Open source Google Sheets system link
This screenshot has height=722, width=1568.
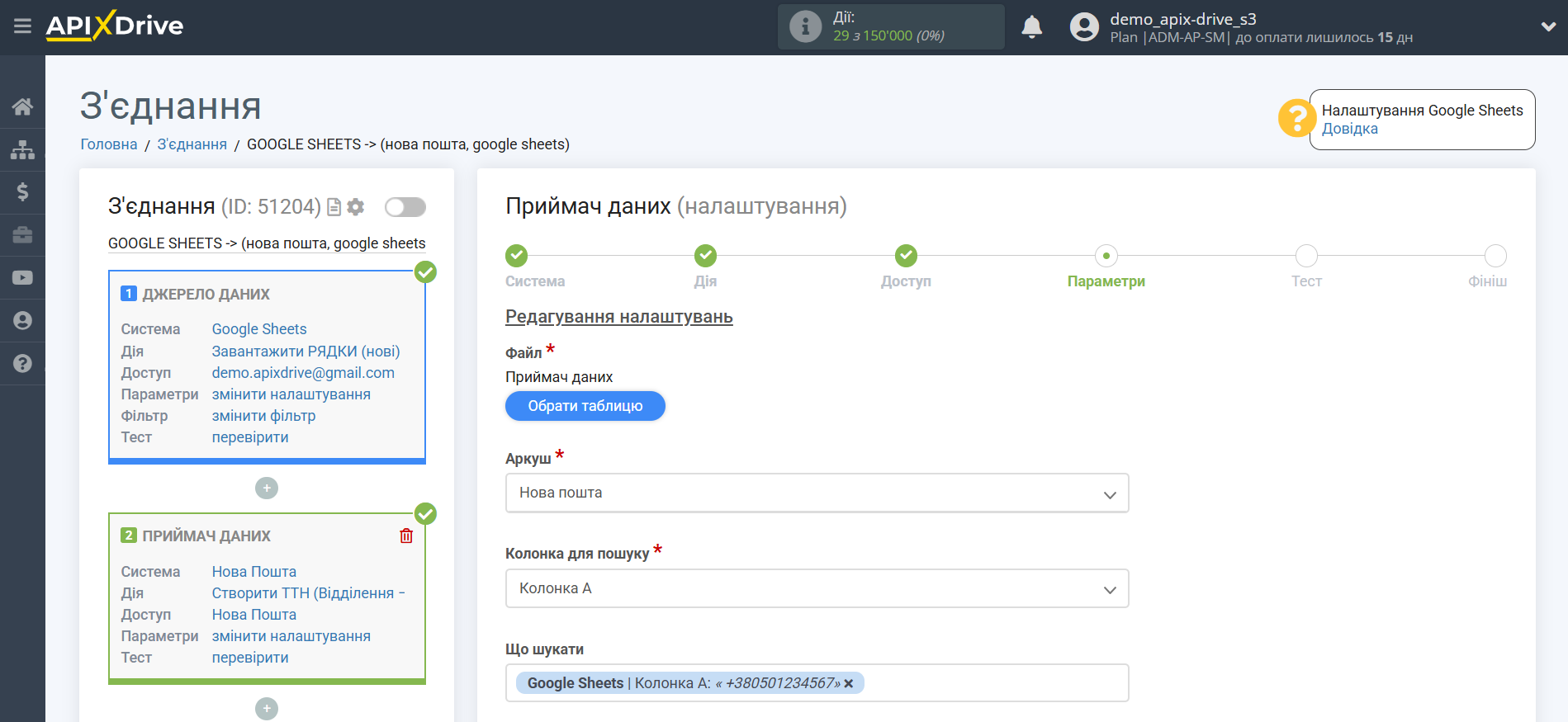[x=259, y=329]
